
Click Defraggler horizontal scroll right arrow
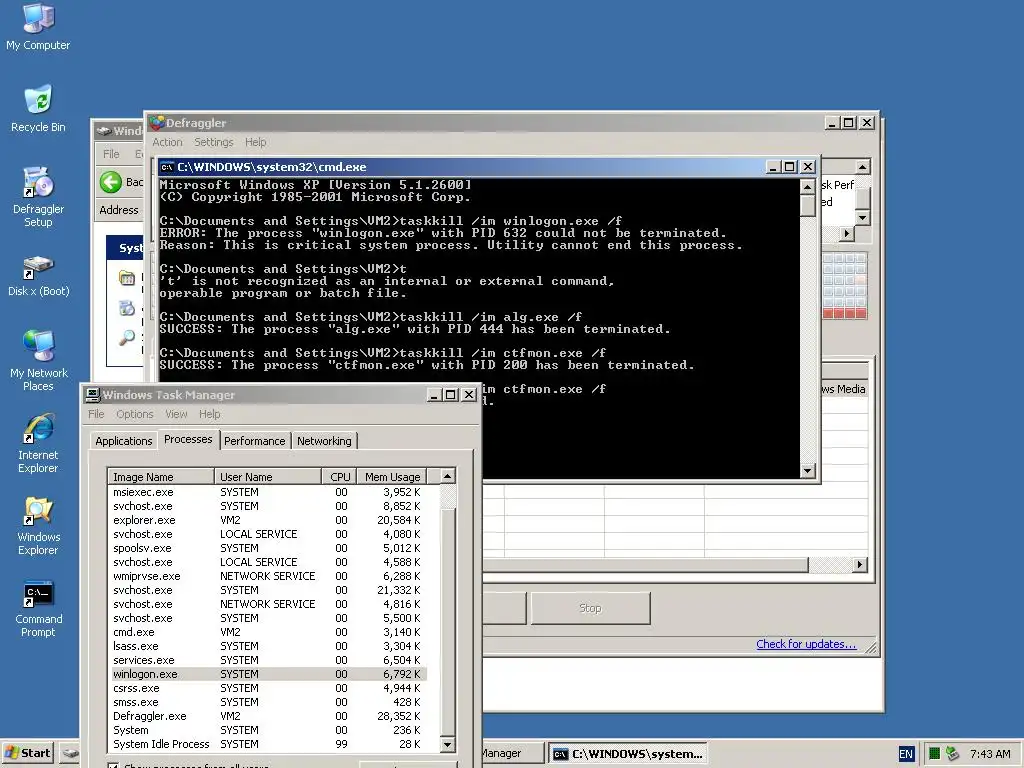860,564
